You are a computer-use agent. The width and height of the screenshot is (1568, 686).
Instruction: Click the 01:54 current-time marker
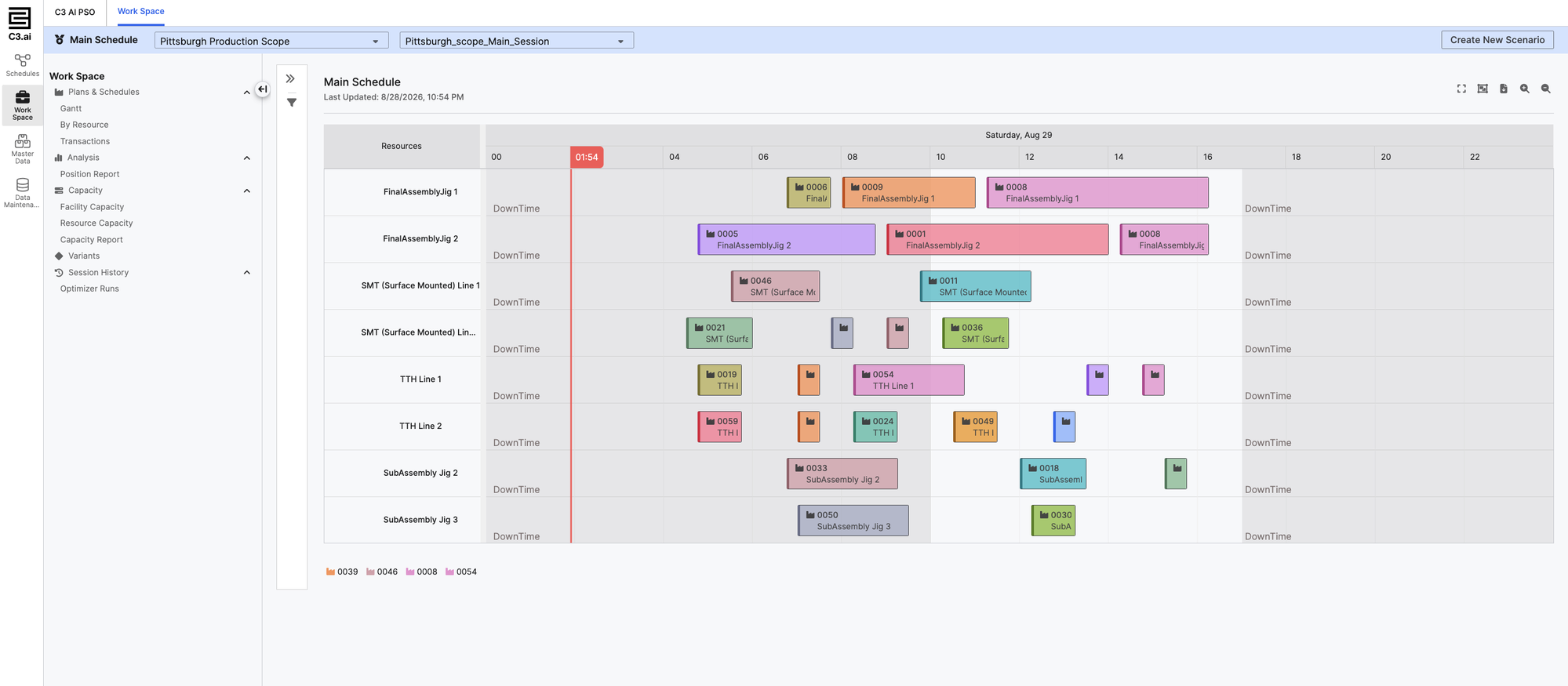click(x=587, y=158)
